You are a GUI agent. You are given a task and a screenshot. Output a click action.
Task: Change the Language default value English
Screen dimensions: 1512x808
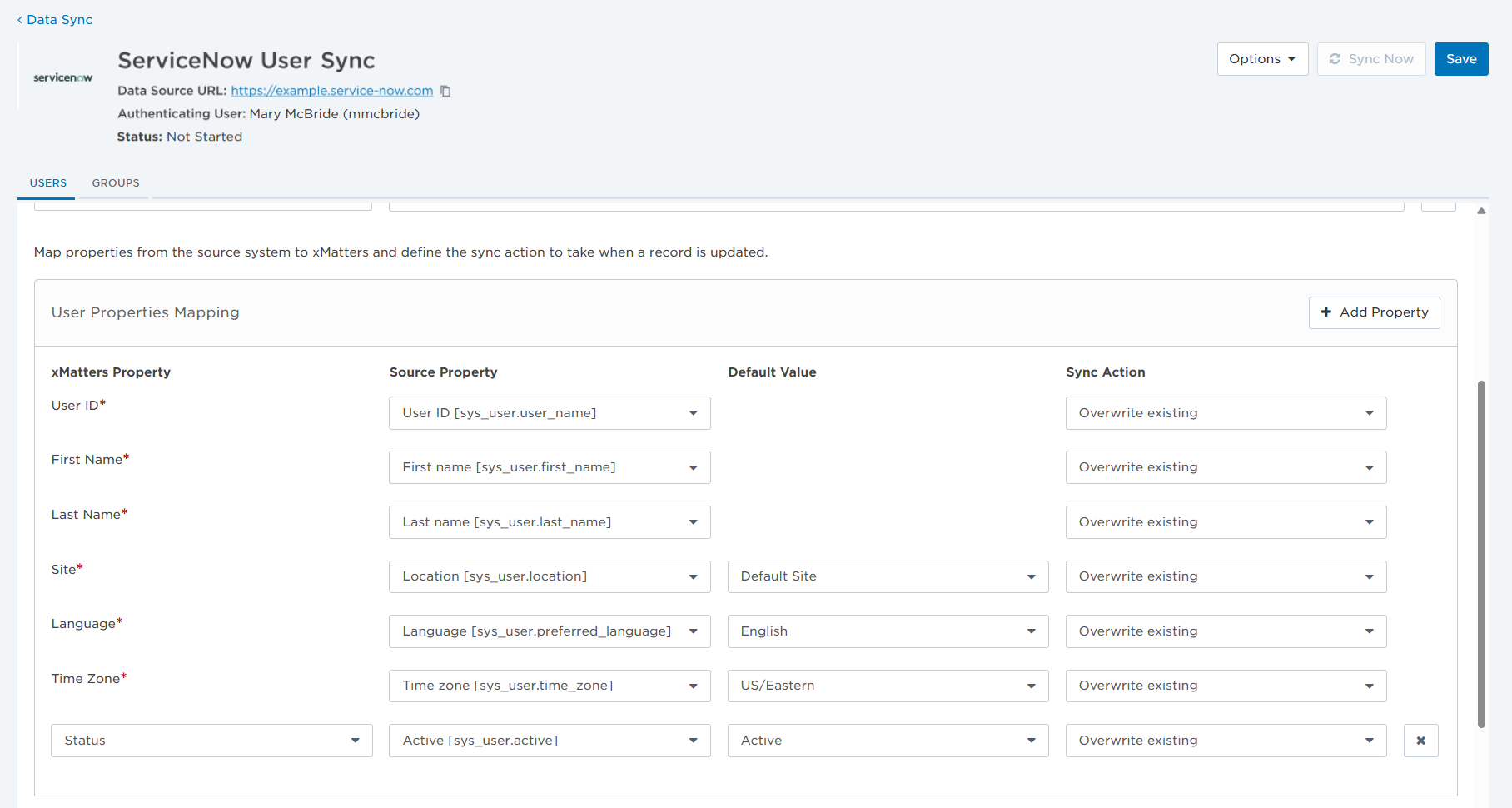(x=887, y=631)
